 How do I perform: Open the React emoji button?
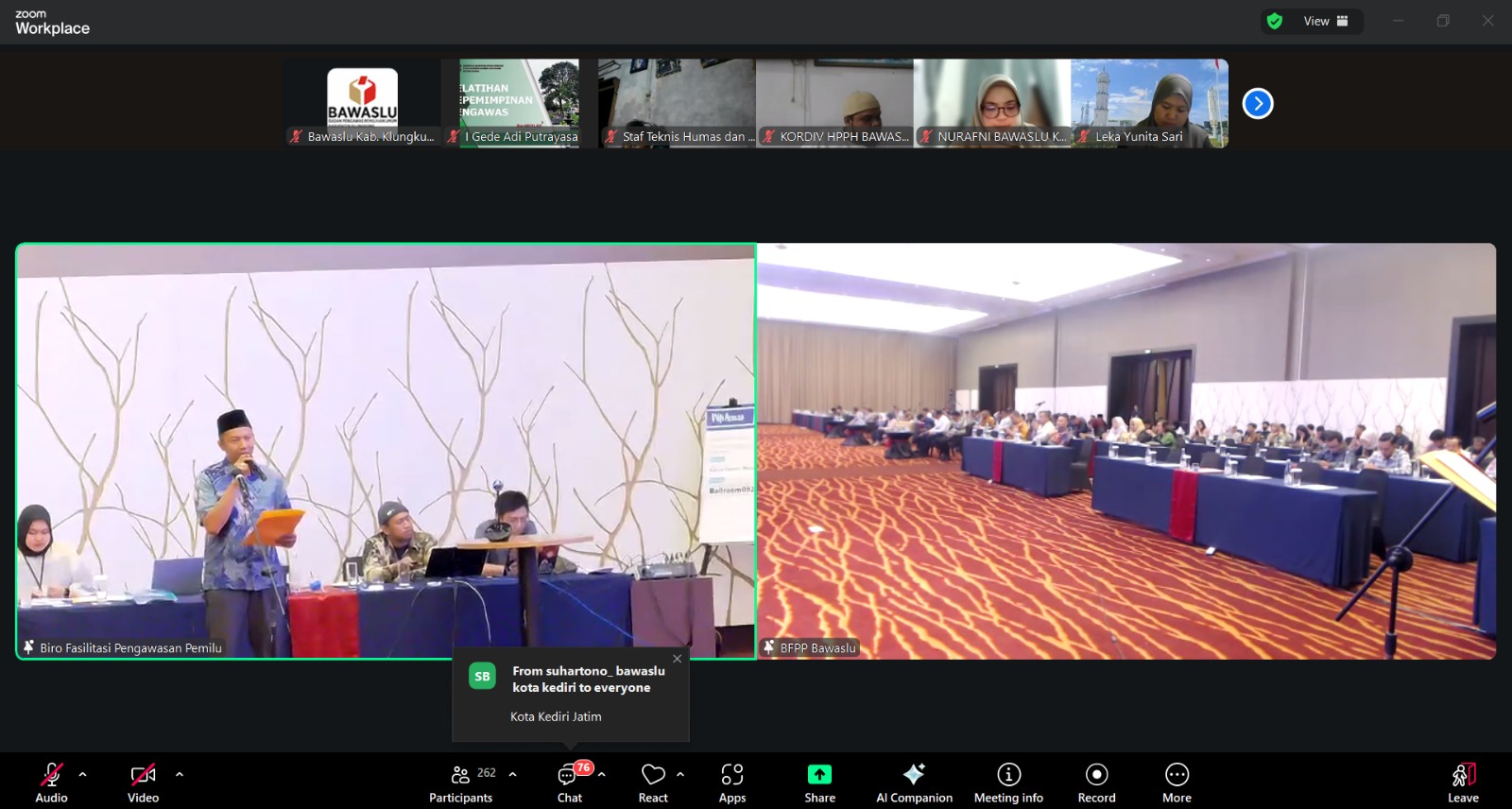tap(653, 783)
